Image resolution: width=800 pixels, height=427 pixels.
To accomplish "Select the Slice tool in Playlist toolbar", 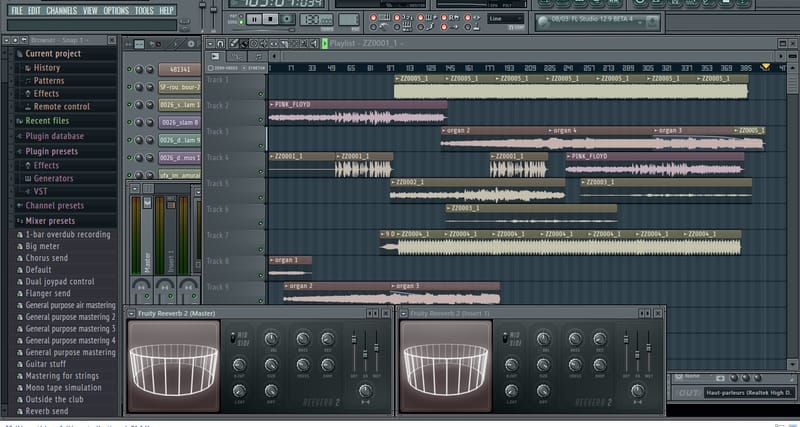I will 283,44.
